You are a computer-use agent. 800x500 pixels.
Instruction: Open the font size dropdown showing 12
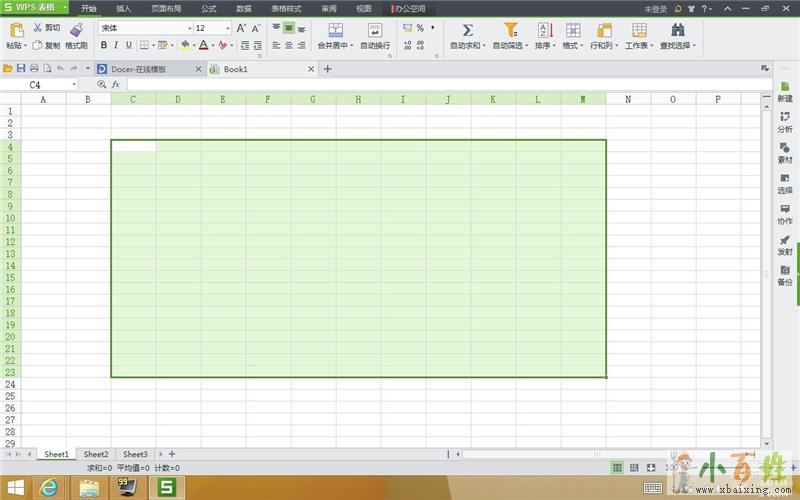pos(228,29)
